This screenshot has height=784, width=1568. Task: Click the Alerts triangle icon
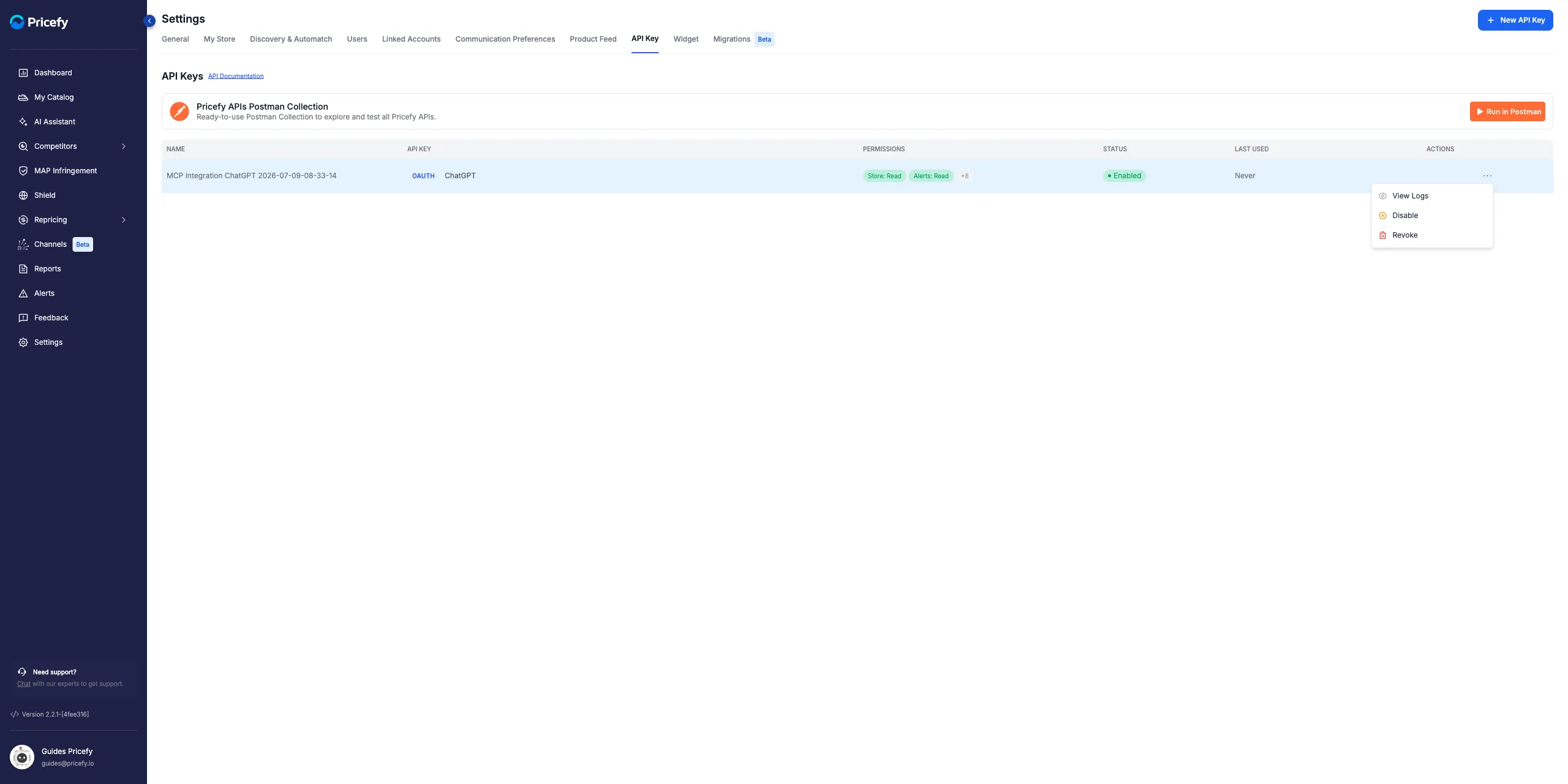[x=23, y=293]
